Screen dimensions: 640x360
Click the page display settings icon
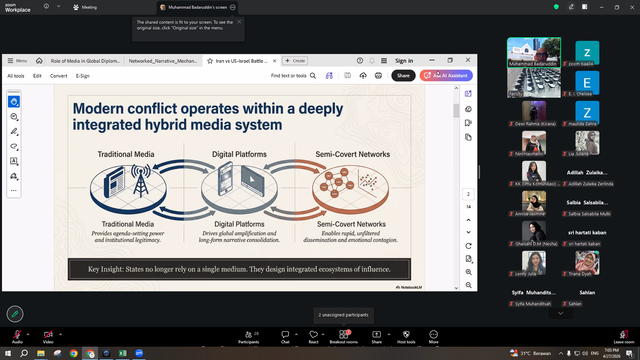469,259
